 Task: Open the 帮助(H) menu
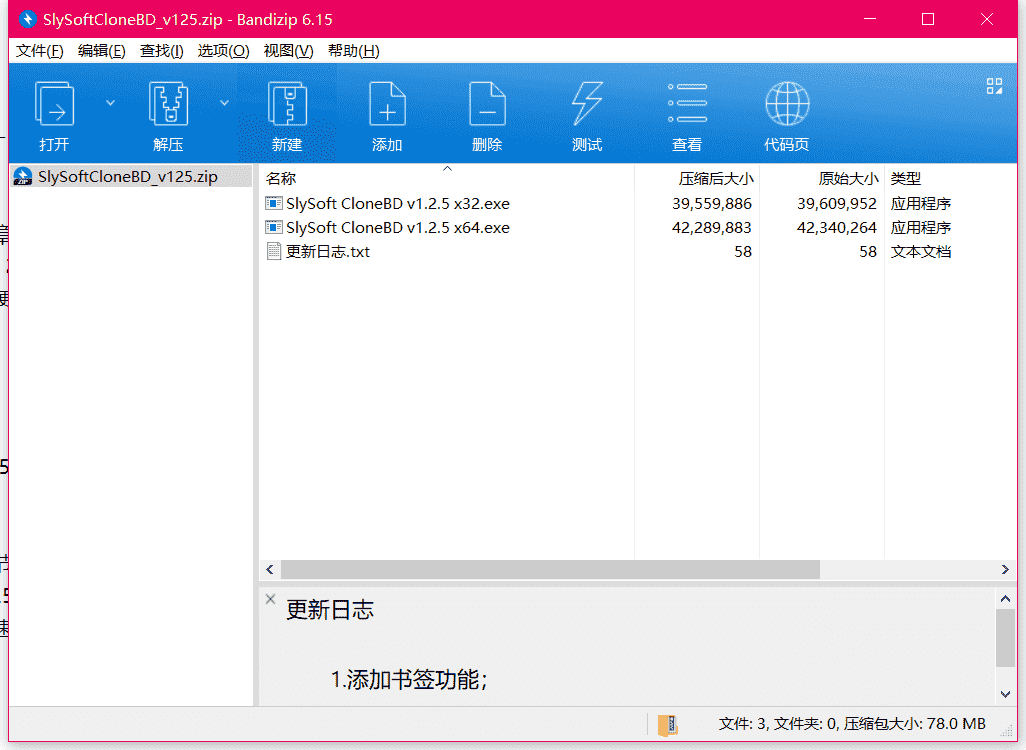coord(353,51)
